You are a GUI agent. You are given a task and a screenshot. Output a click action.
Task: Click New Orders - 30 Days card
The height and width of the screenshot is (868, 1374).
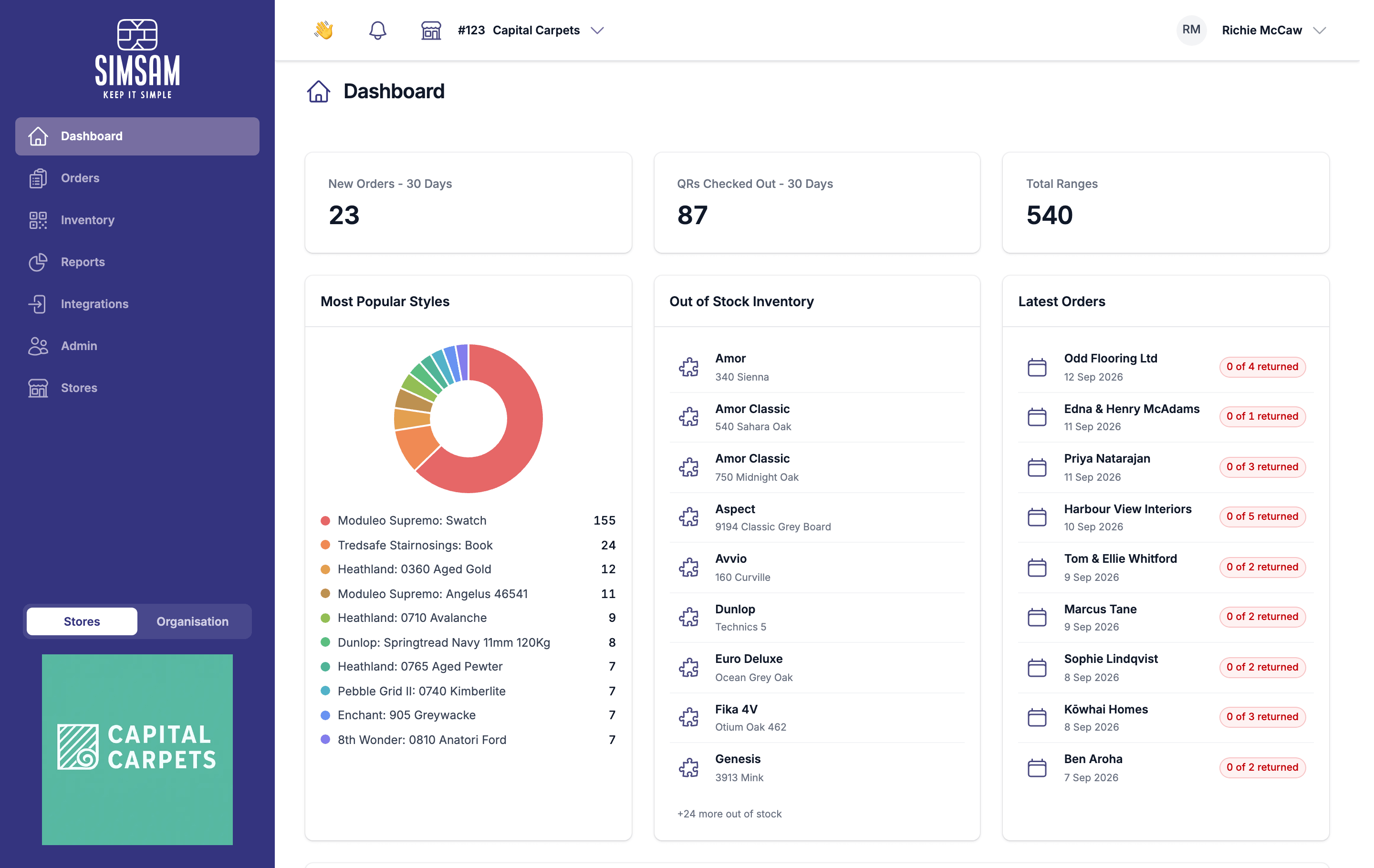tap(468, 203)
